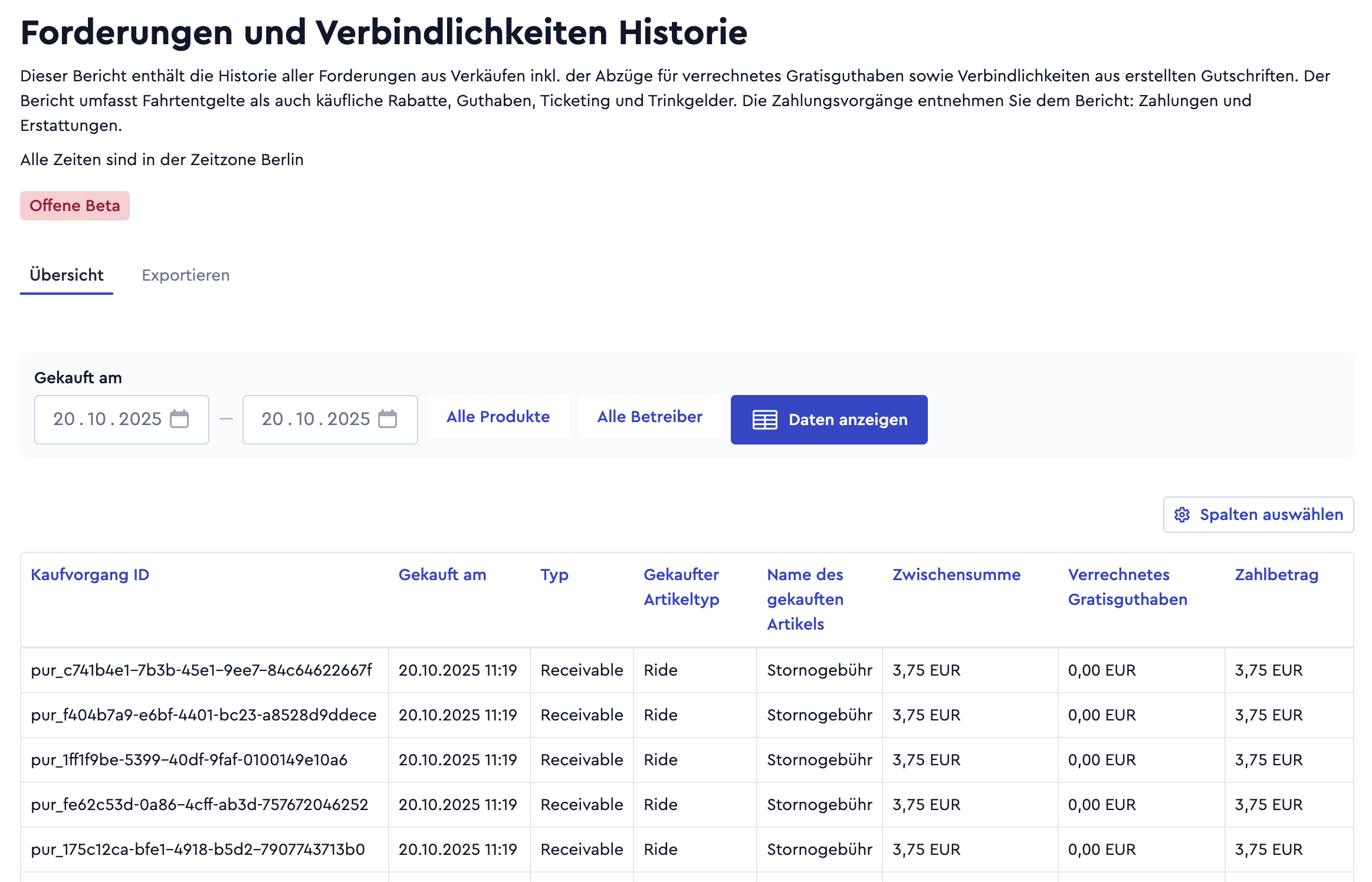The height and width of the screenshot is (882, 1372).
Task: Click the Alle Zeiten sind in der Zeitzone Berlin note
Action: coord(162,160)
